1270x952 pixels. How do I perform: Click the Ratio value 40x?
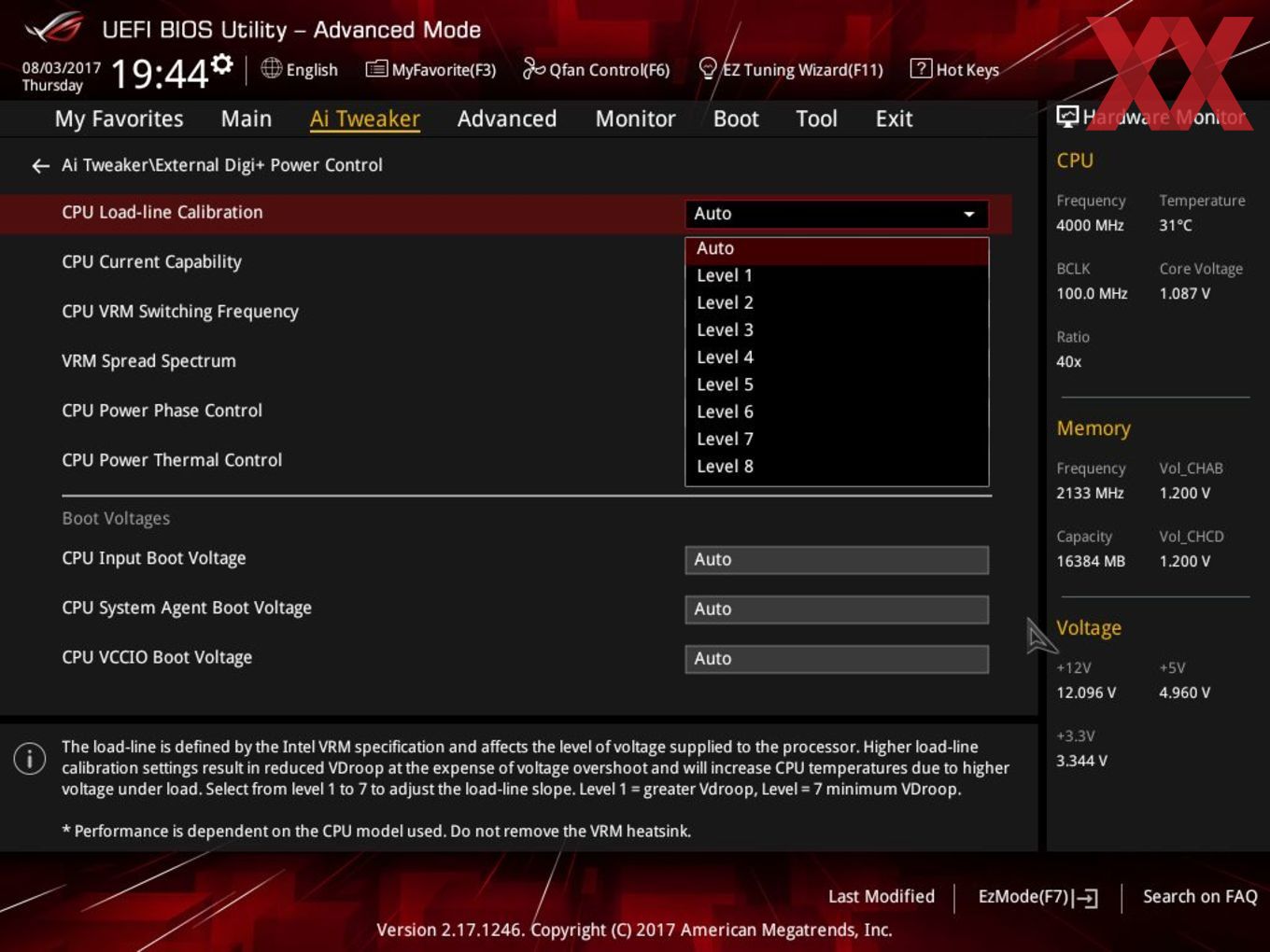point(1069,362)
